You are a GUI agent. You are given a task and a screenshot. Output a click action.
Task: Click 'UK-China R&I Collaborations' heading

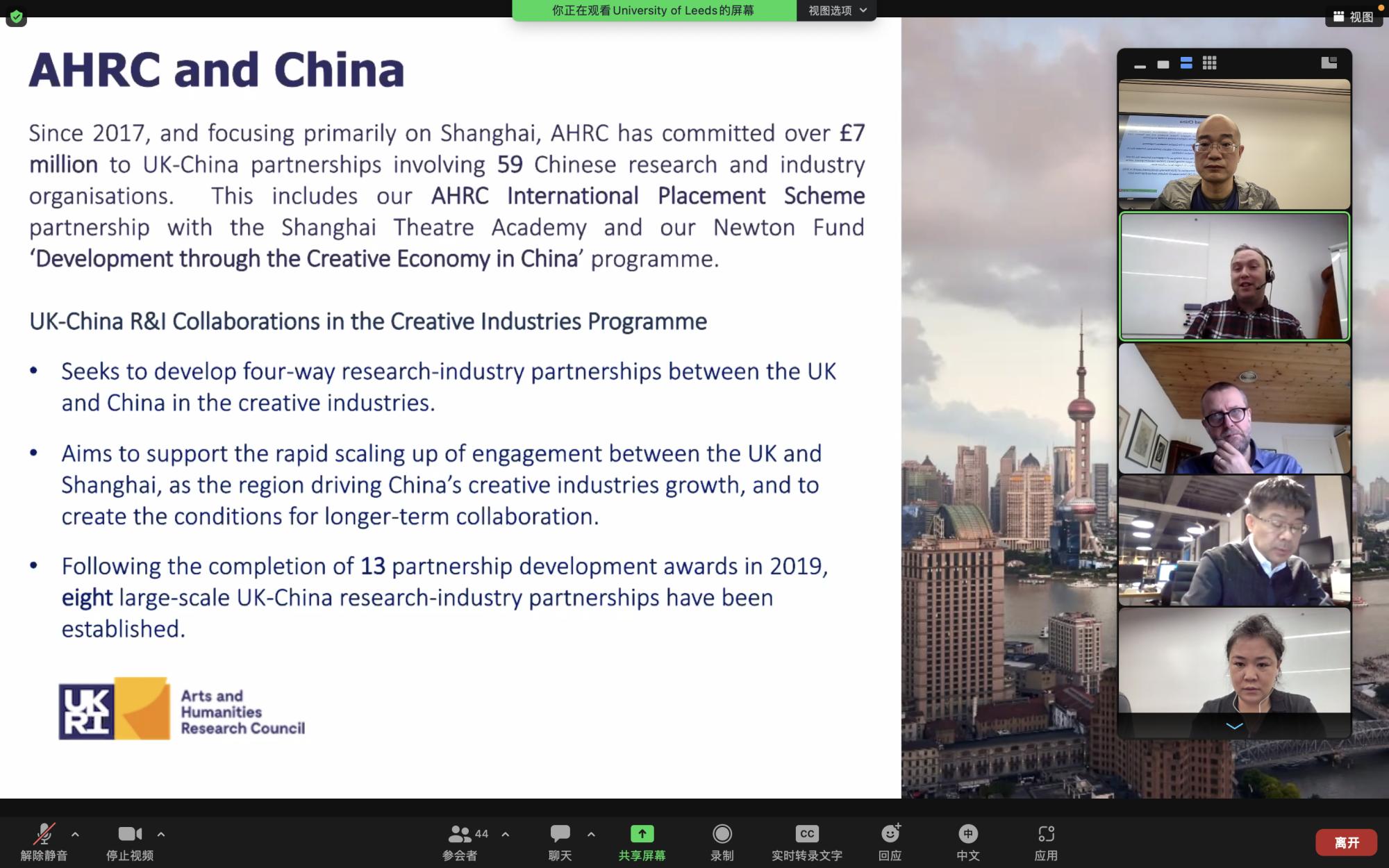pyautogui.click(x=368, y=322)
